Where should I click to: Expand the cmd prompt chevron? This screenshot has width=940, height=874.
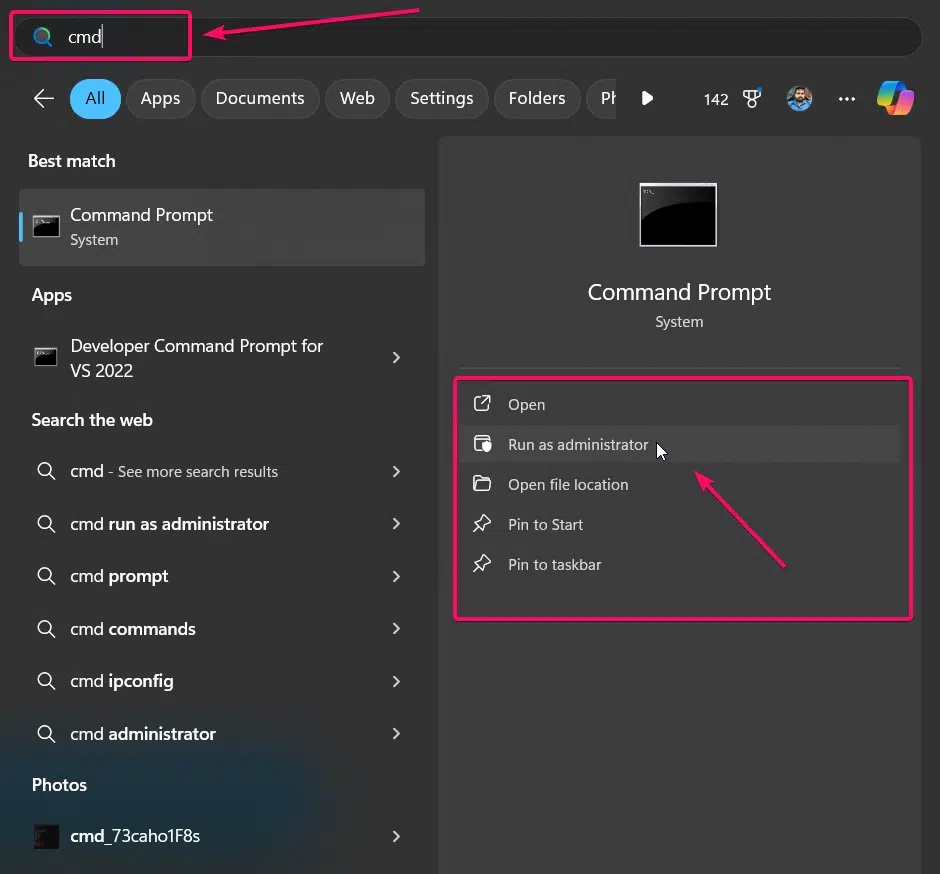coord(396,577)
